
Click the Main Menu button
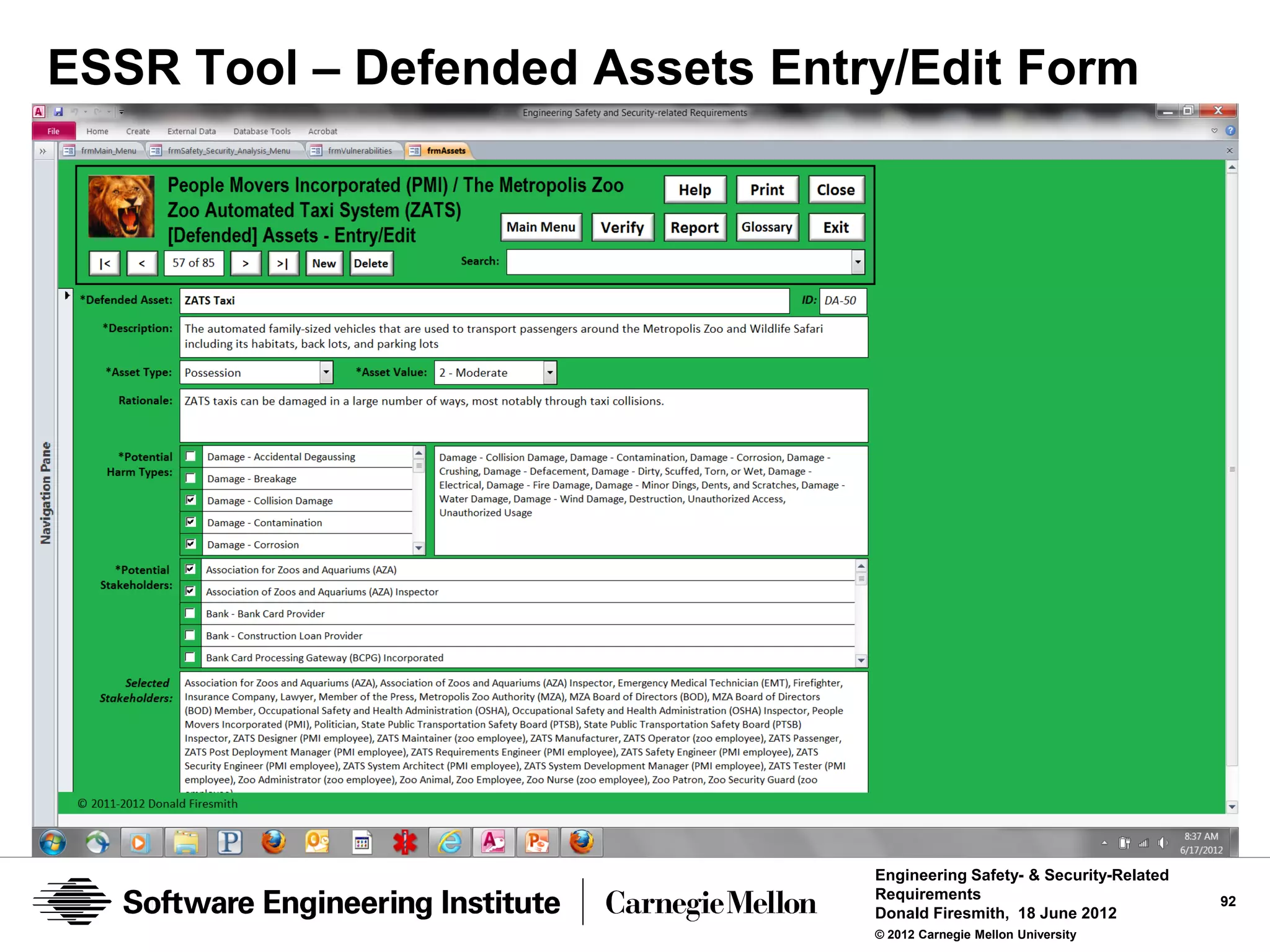tap(541, 227)
